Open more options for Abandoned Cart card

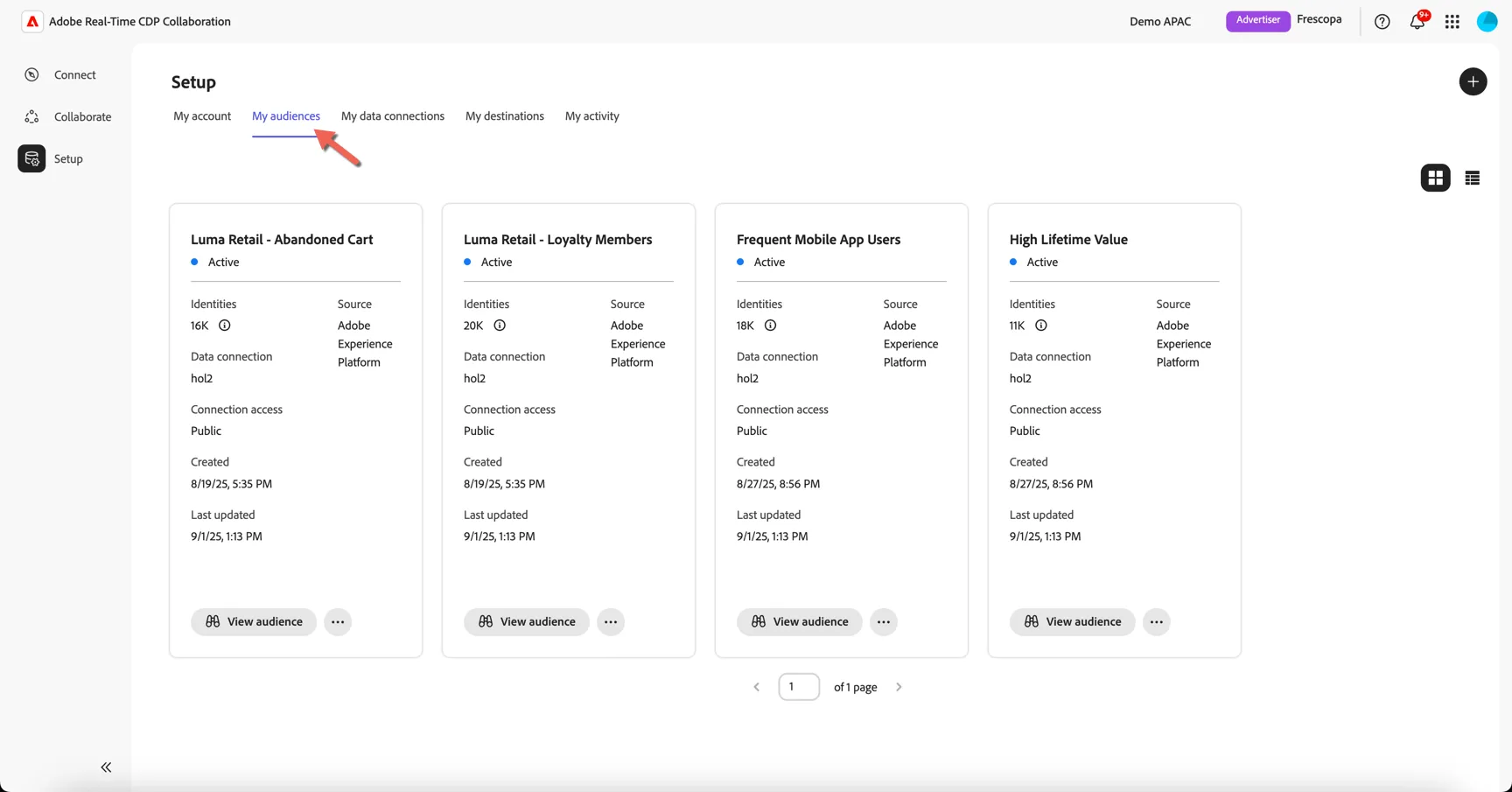click(x=338, y=622)
